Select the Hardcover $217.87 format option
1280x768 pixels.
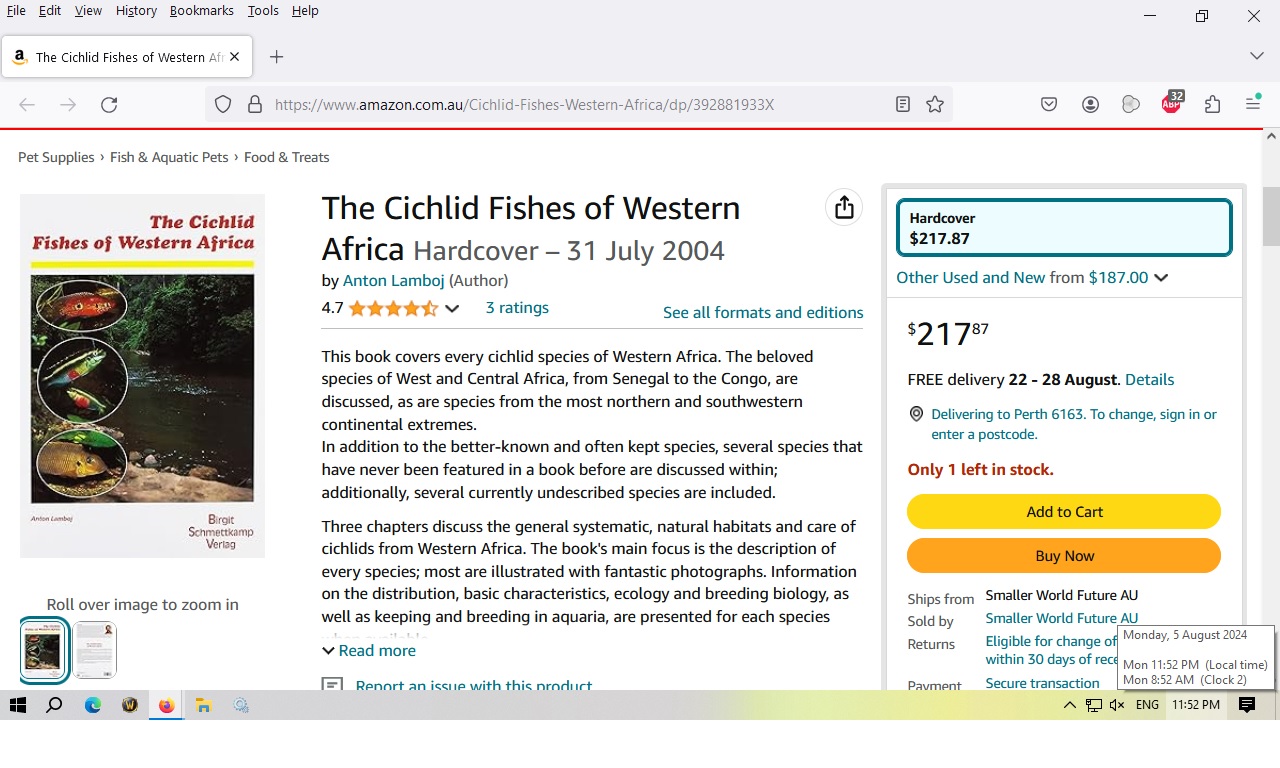coord(1064,228)
